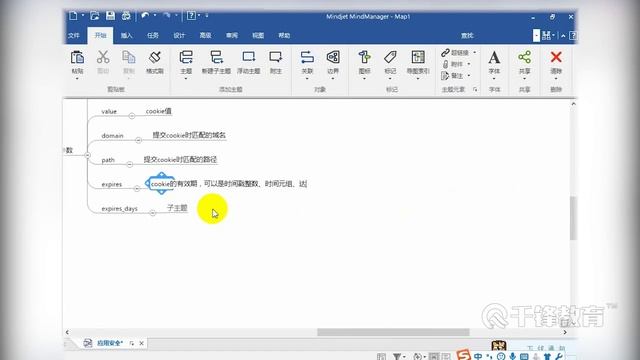
Task: Open dropdown arrow under Topic (主题) button
Action: click(x=186, y=79)
